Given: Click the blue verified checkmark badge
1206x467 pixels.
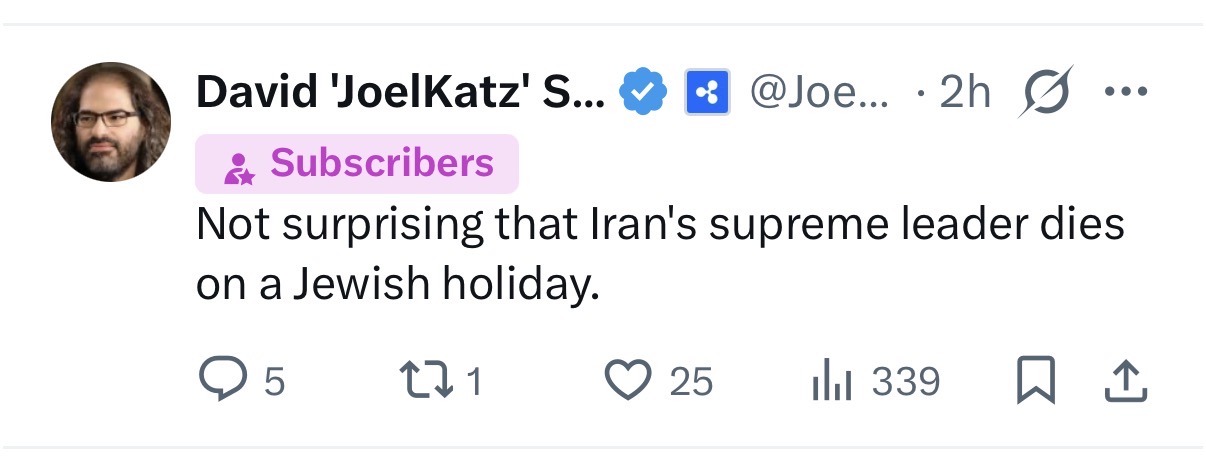Looking at the screenshot, I should click(x=645, y=93).
